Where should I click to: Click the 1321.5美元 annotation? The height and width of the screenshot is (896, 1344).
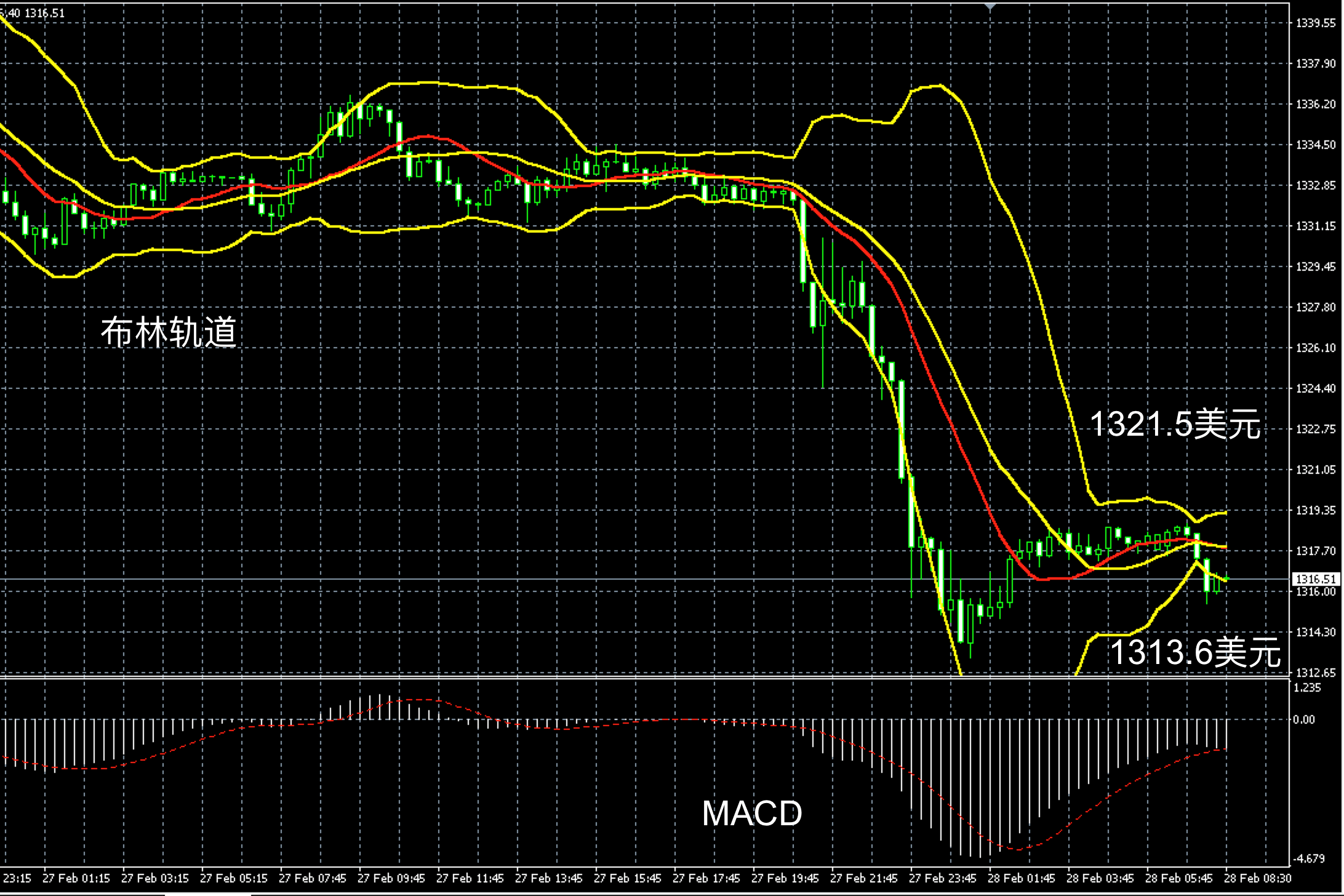1175,425
